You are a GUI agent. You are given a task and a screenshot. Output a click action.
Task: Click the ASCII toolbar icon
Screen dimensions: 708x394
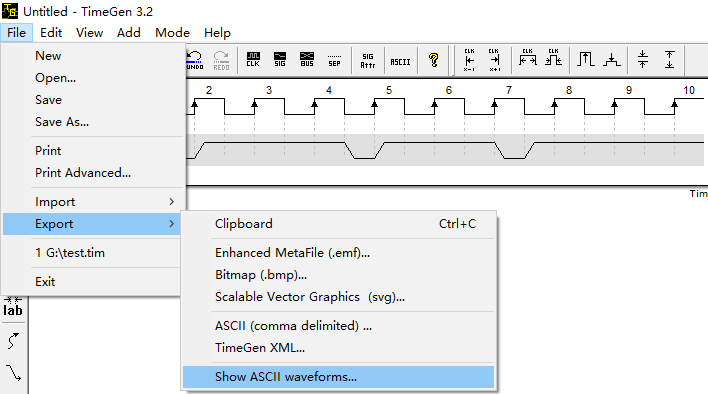point(401,61)
